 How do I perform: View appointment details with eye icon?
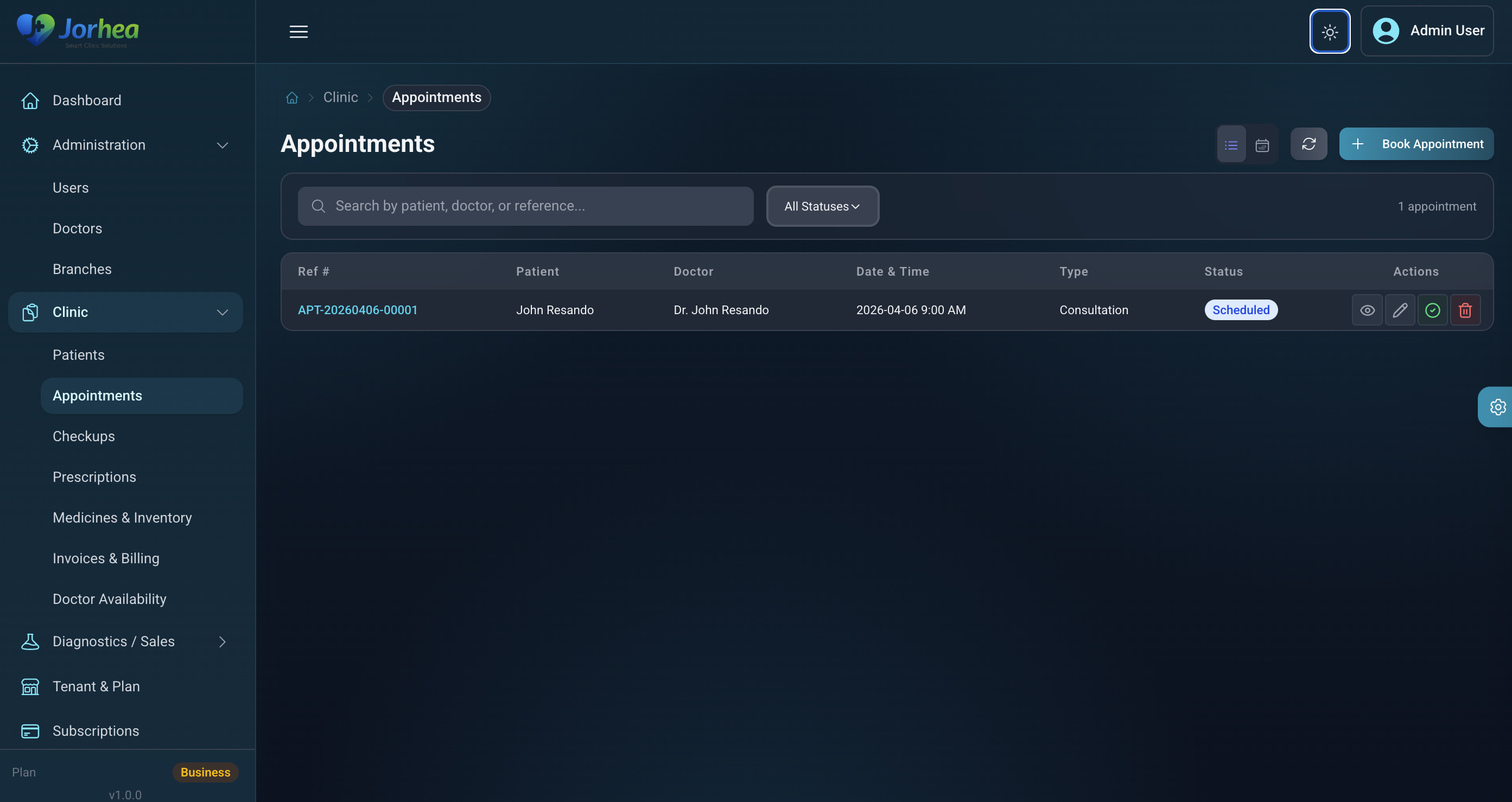point(1367,310)
